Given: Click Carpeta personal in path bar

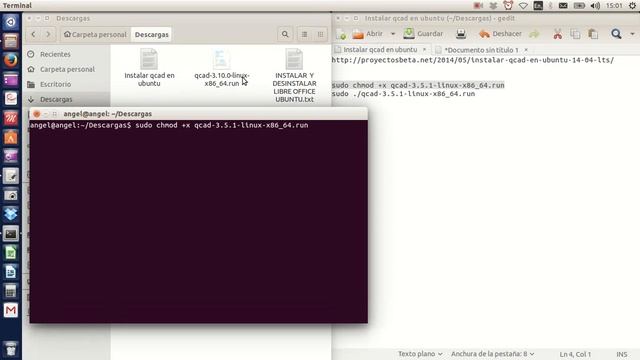Looking at the screenshot, I should pos(95,34).
